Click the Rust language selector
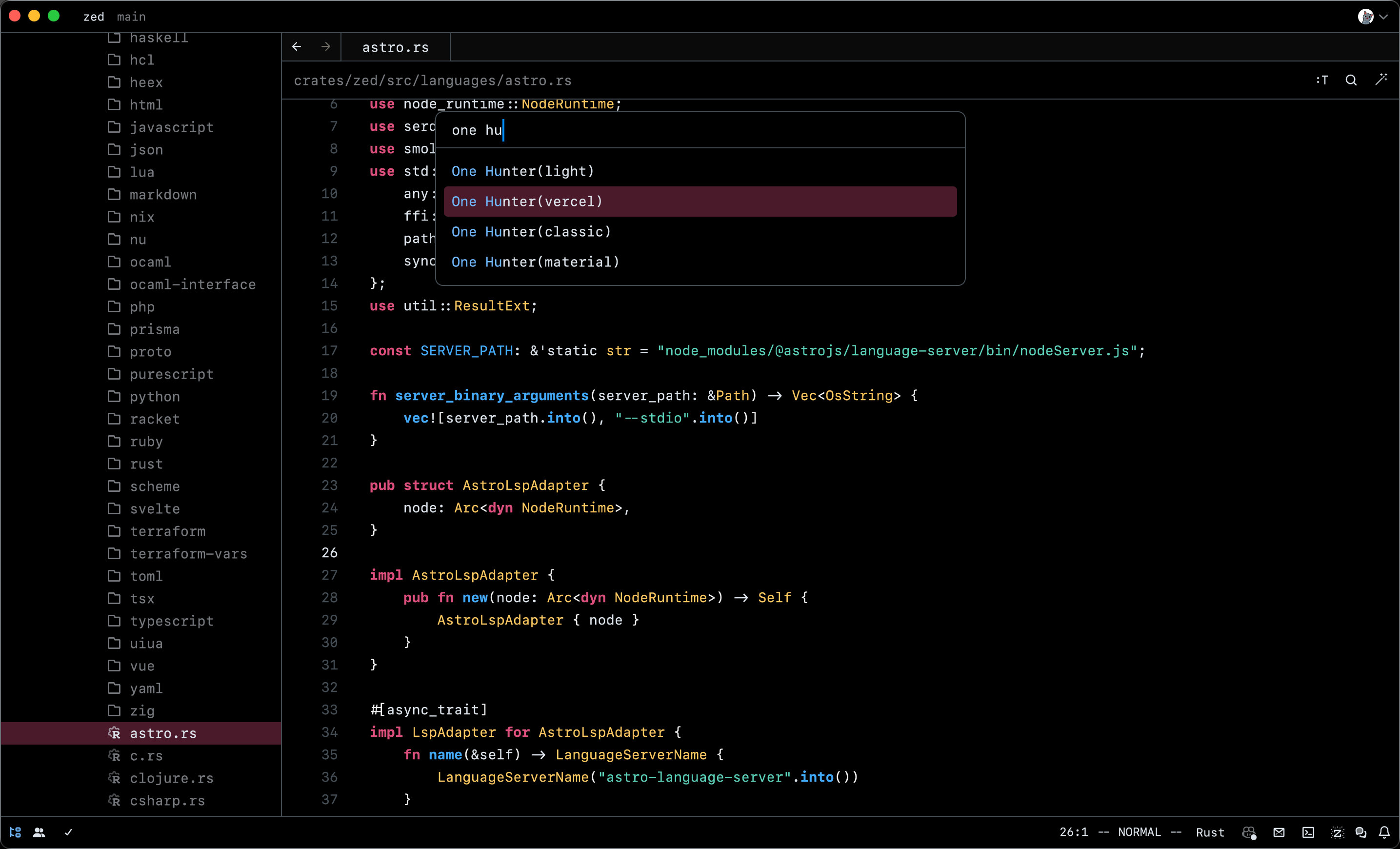 tap(1210, 832)
